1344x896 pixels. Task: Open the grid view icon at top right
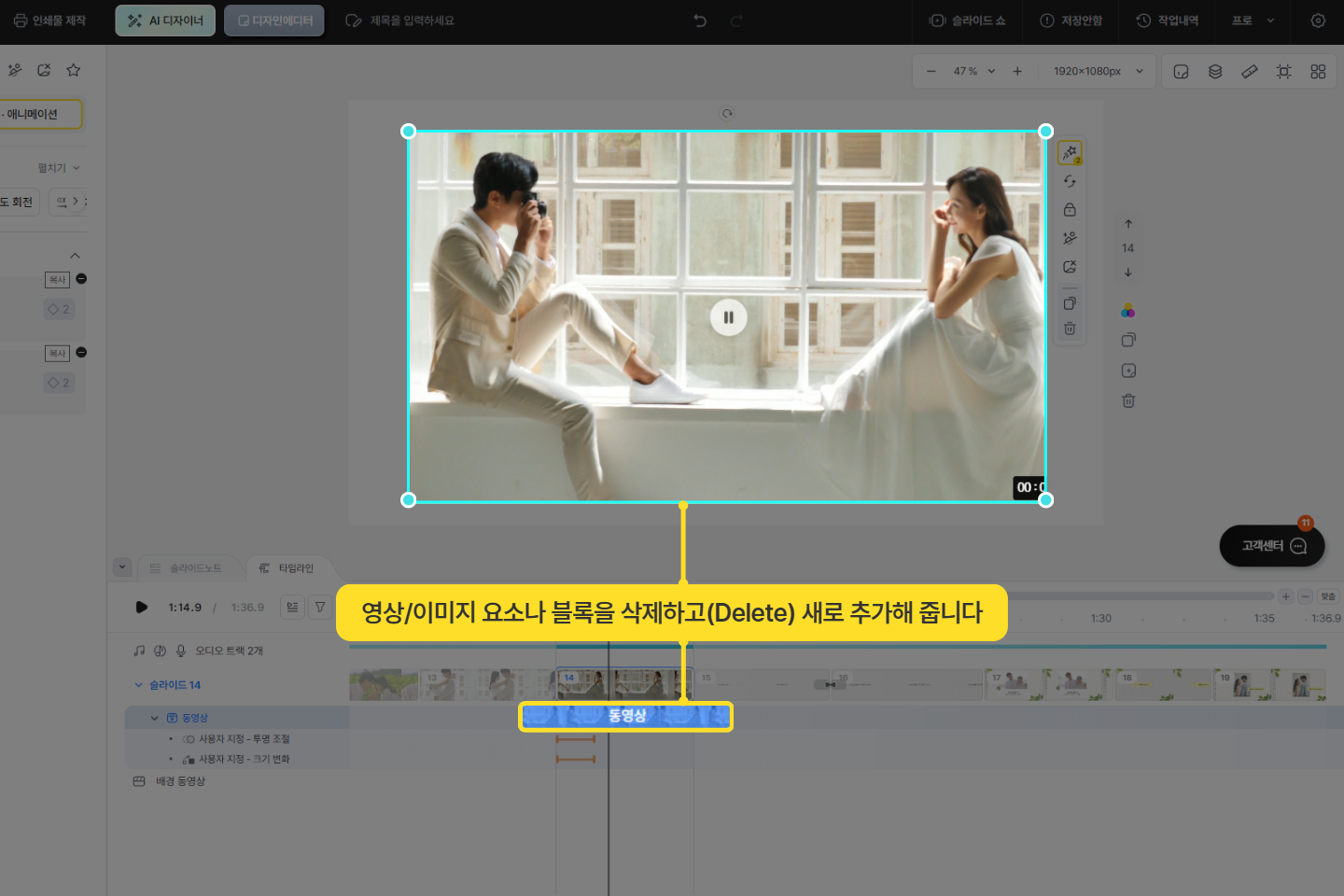coord(1318,72)
